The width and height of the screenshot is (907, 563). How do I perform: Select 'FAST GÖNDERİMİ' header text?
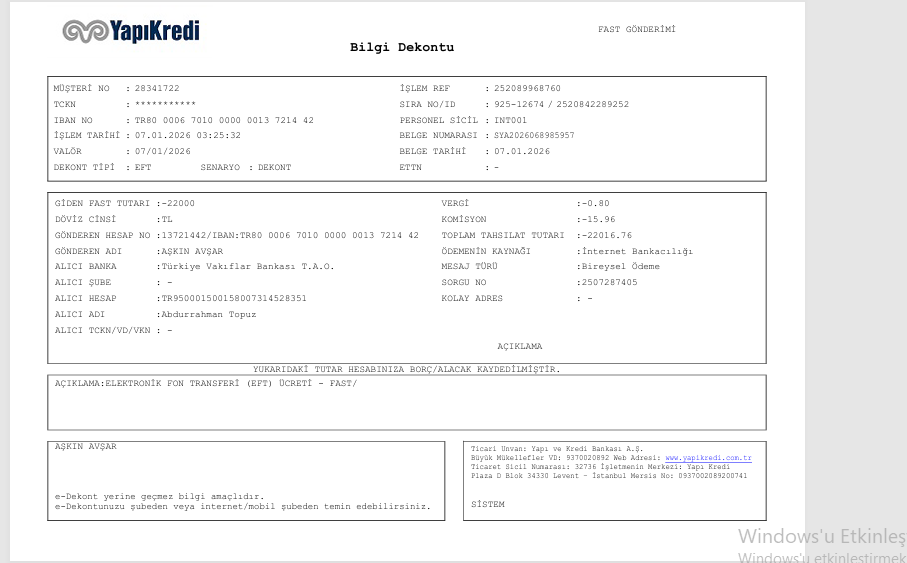coord(637,29)
